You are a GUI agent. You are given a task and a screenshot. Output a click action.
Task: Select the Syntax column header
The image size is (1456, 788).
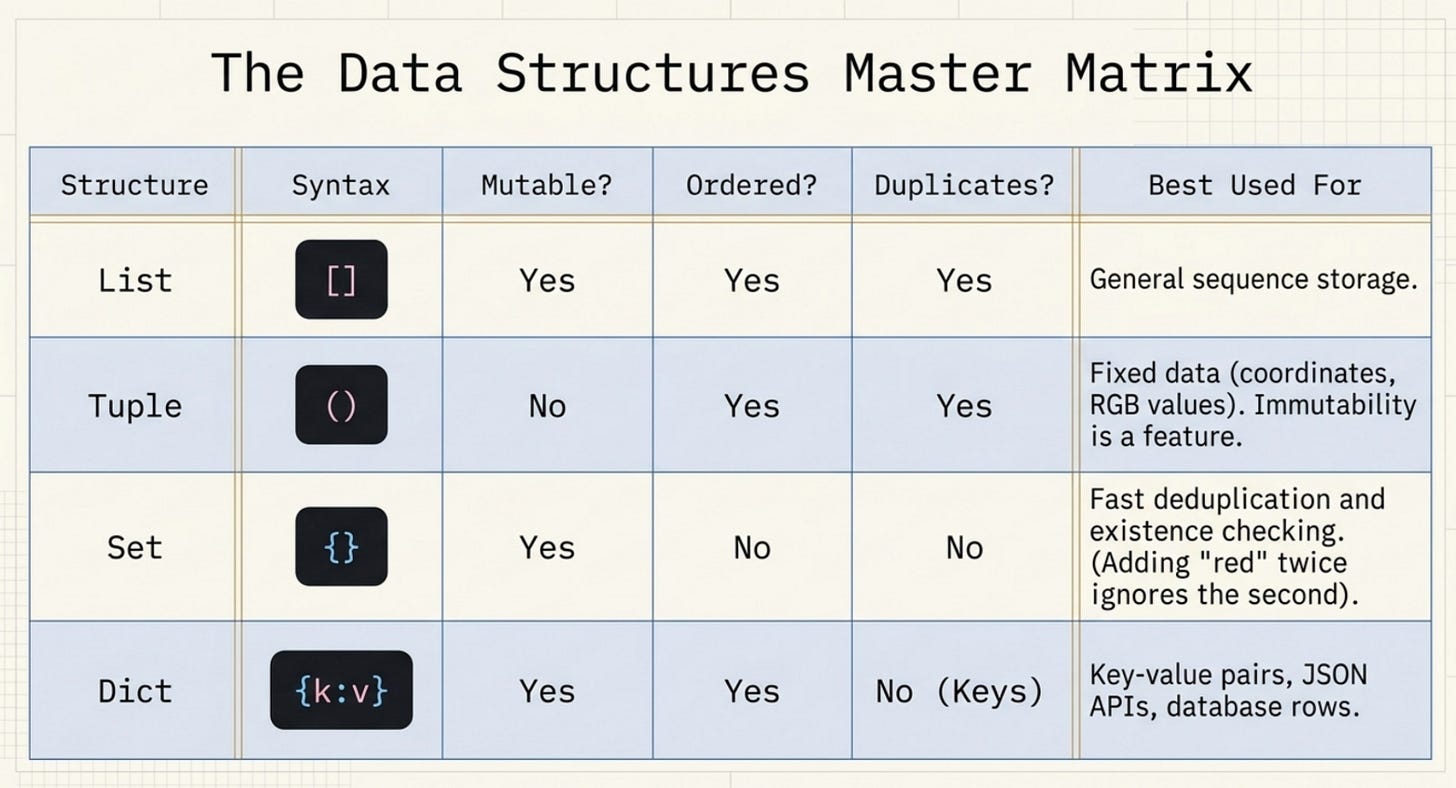point(341,185)
